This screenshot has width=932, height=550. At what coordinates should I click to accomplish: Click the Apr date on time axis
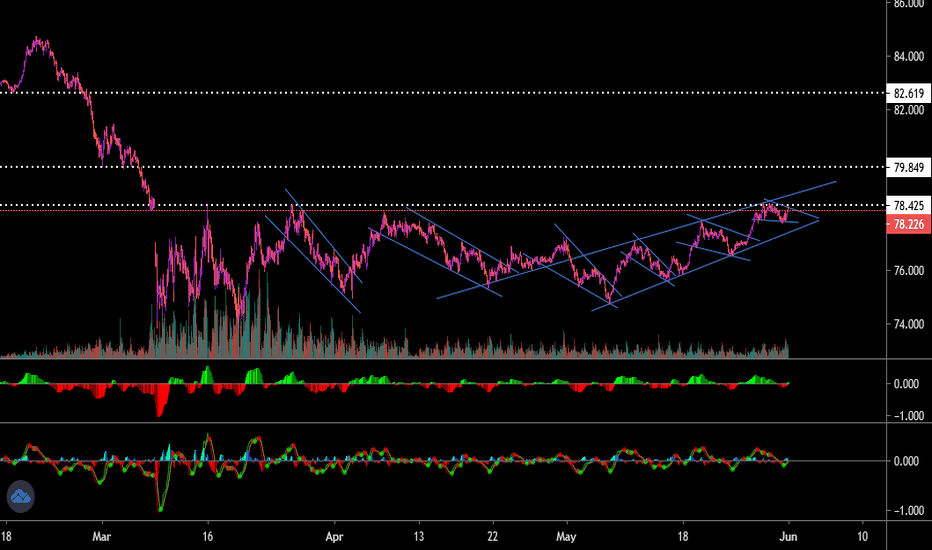click(x=335, y=536)
